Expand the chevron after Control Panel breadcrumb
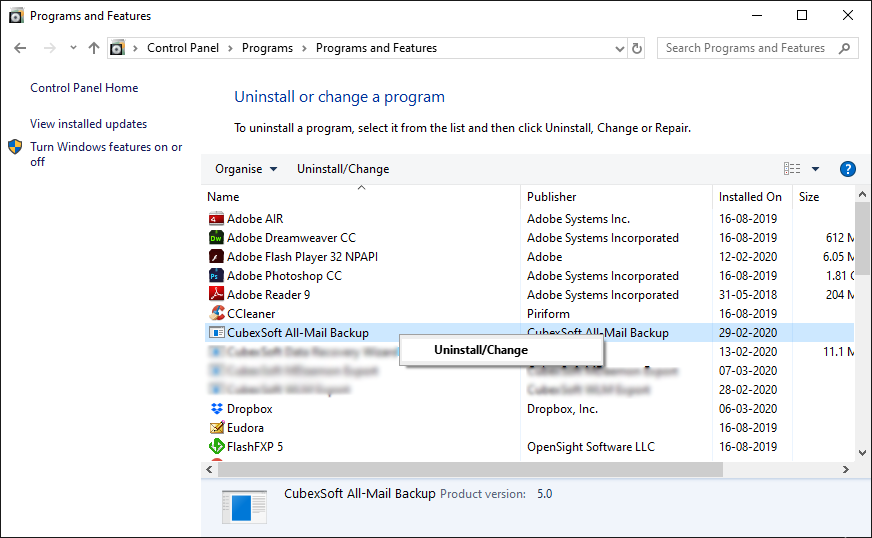Screen dimensions: 872x538 pyautogui.click(x=230, y=48)
